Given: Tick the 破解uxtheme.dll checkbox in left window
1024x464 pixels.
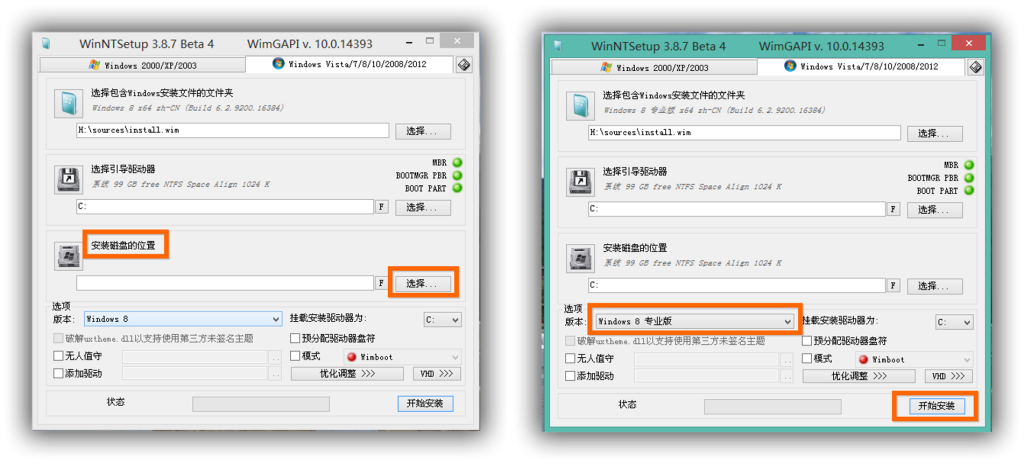Looking at the screenshot, I should (x=58, y=339).
